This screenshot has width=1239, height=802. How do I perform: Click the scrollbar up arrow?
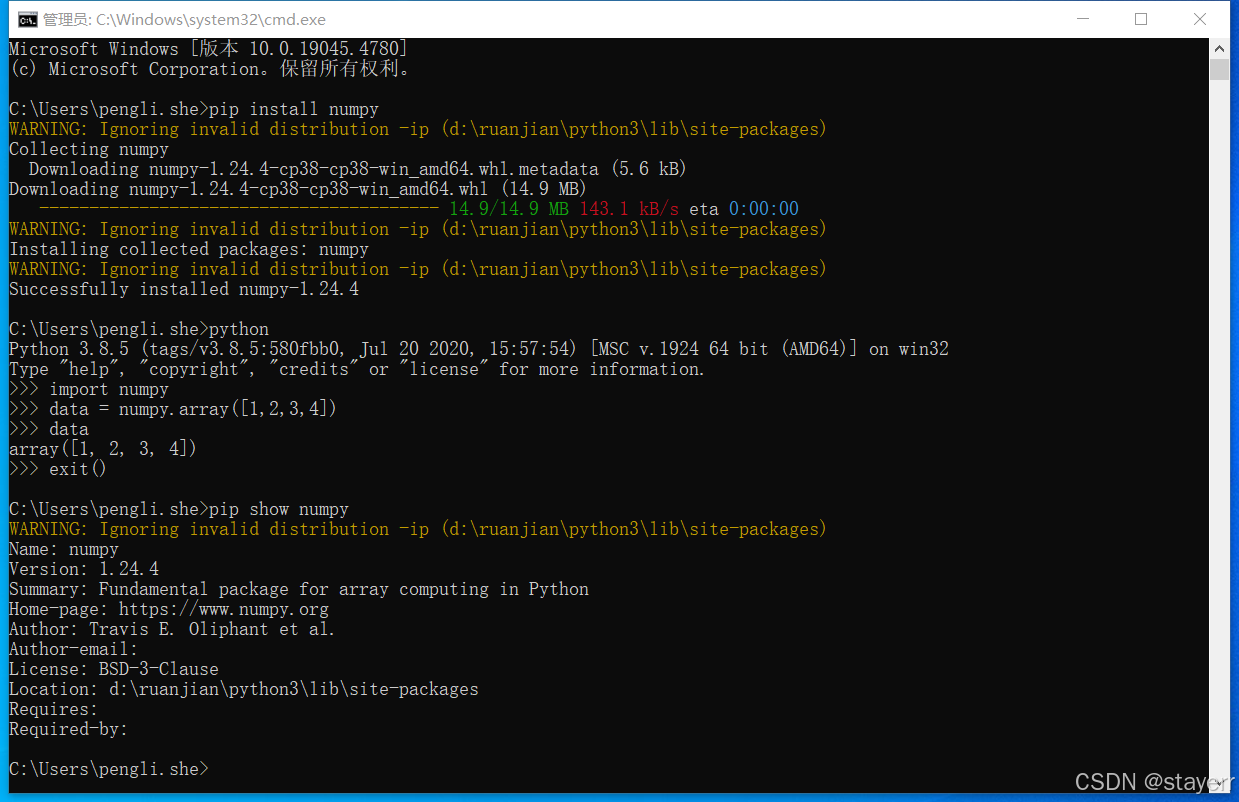pos(1219,48)
